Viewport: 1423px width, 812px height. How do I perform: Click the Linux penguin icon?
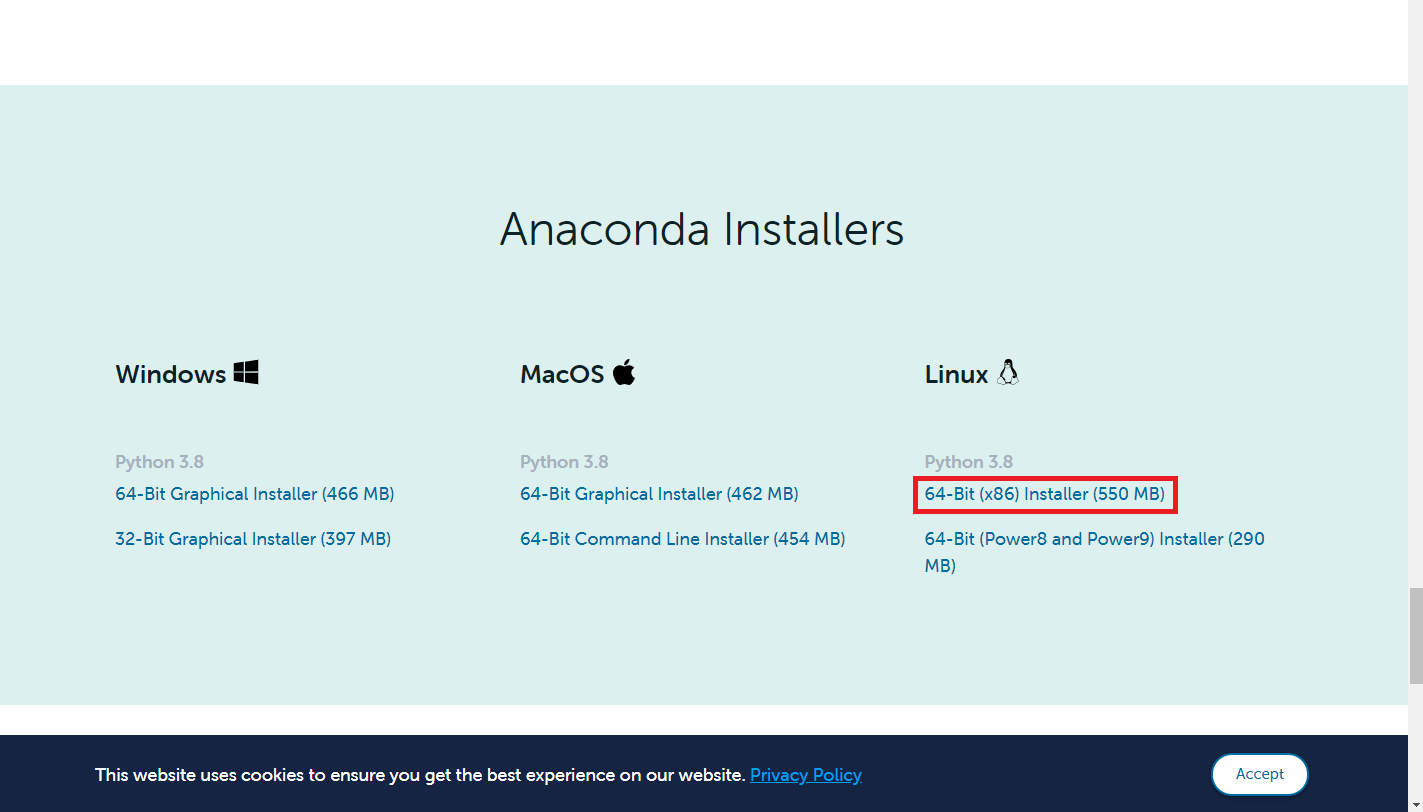tap(1008, 373)
